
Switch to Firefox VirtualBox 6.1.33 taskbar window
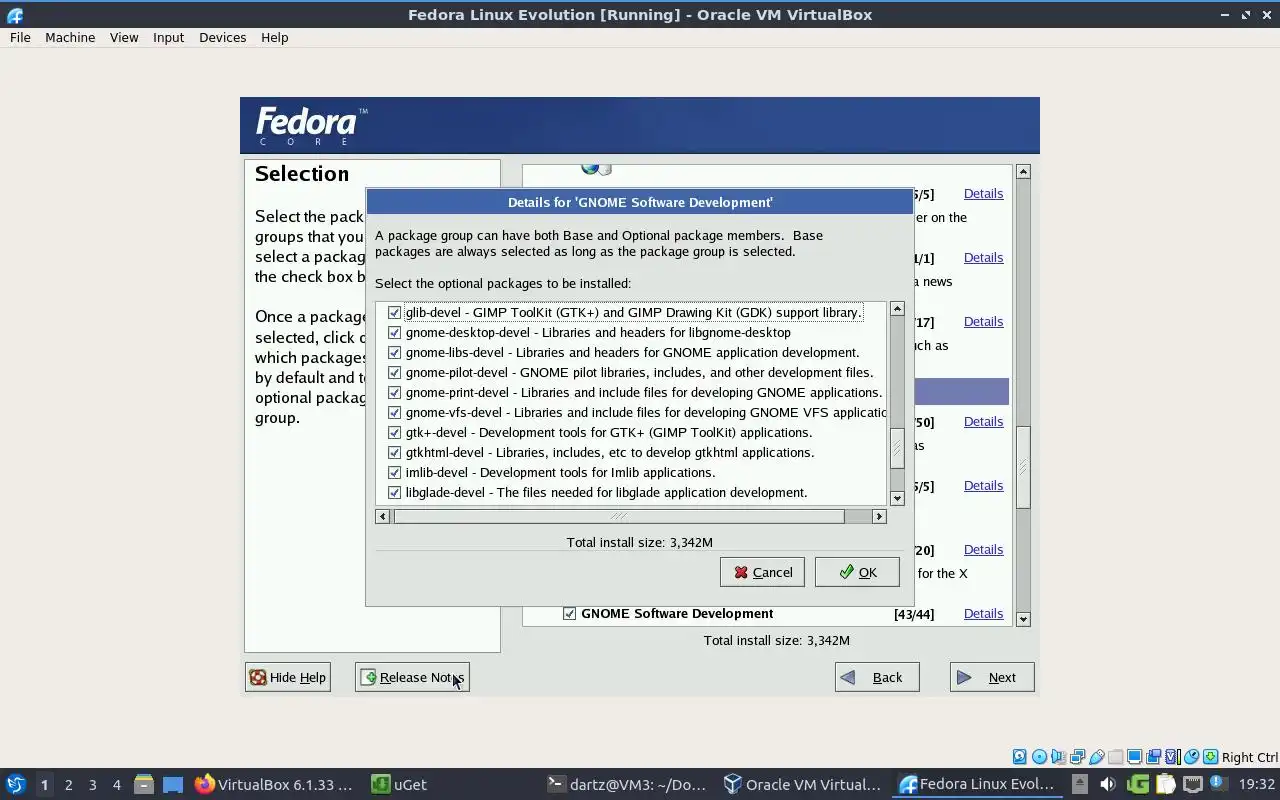274,784
